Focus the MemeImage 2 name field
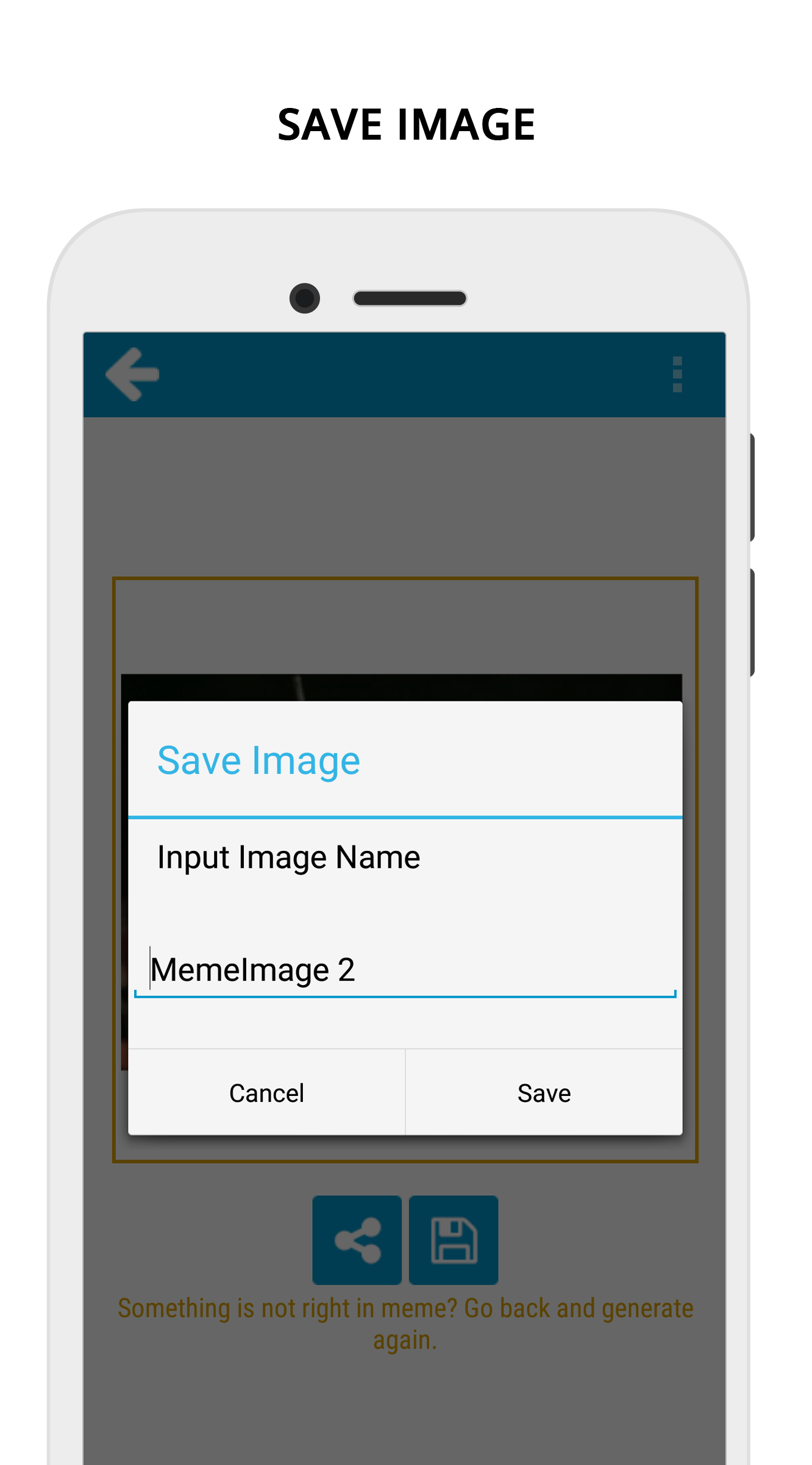812x1465 pixels. coord(405,969)
